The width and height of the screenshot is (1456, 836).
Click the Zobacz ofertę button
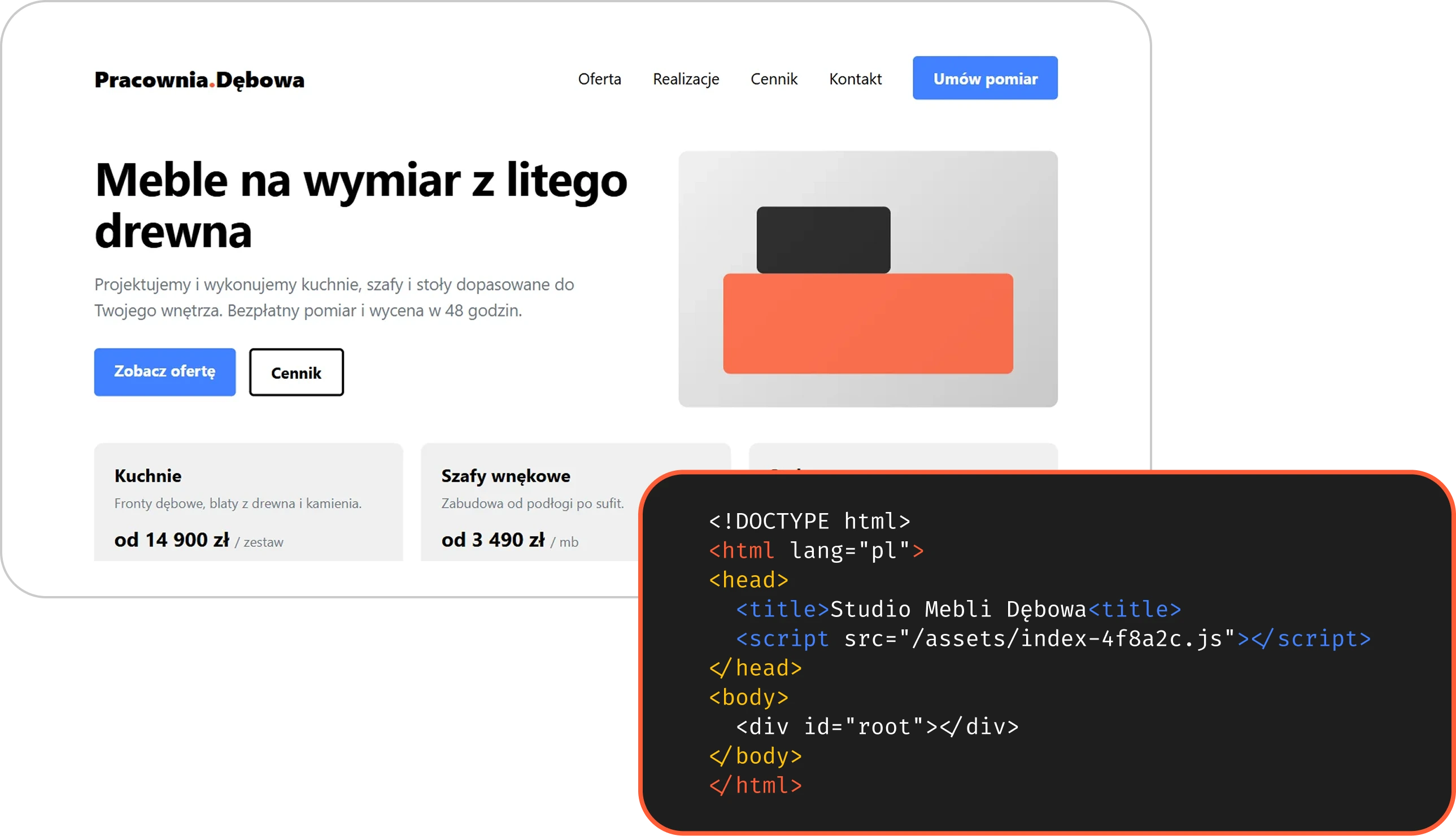[x=165, y=371]
